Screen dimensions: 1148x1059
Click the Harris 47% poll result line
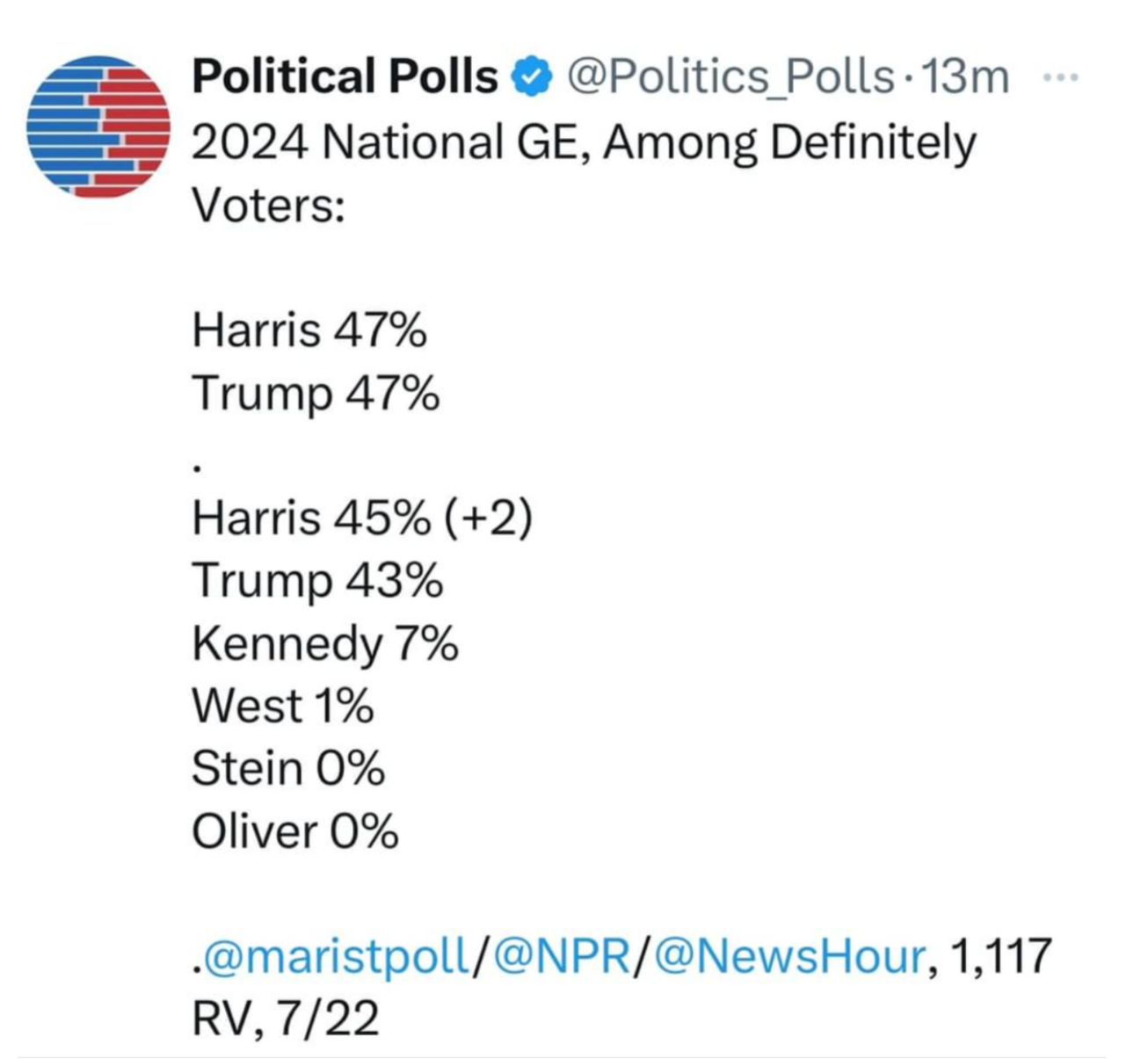pos(312,330)
